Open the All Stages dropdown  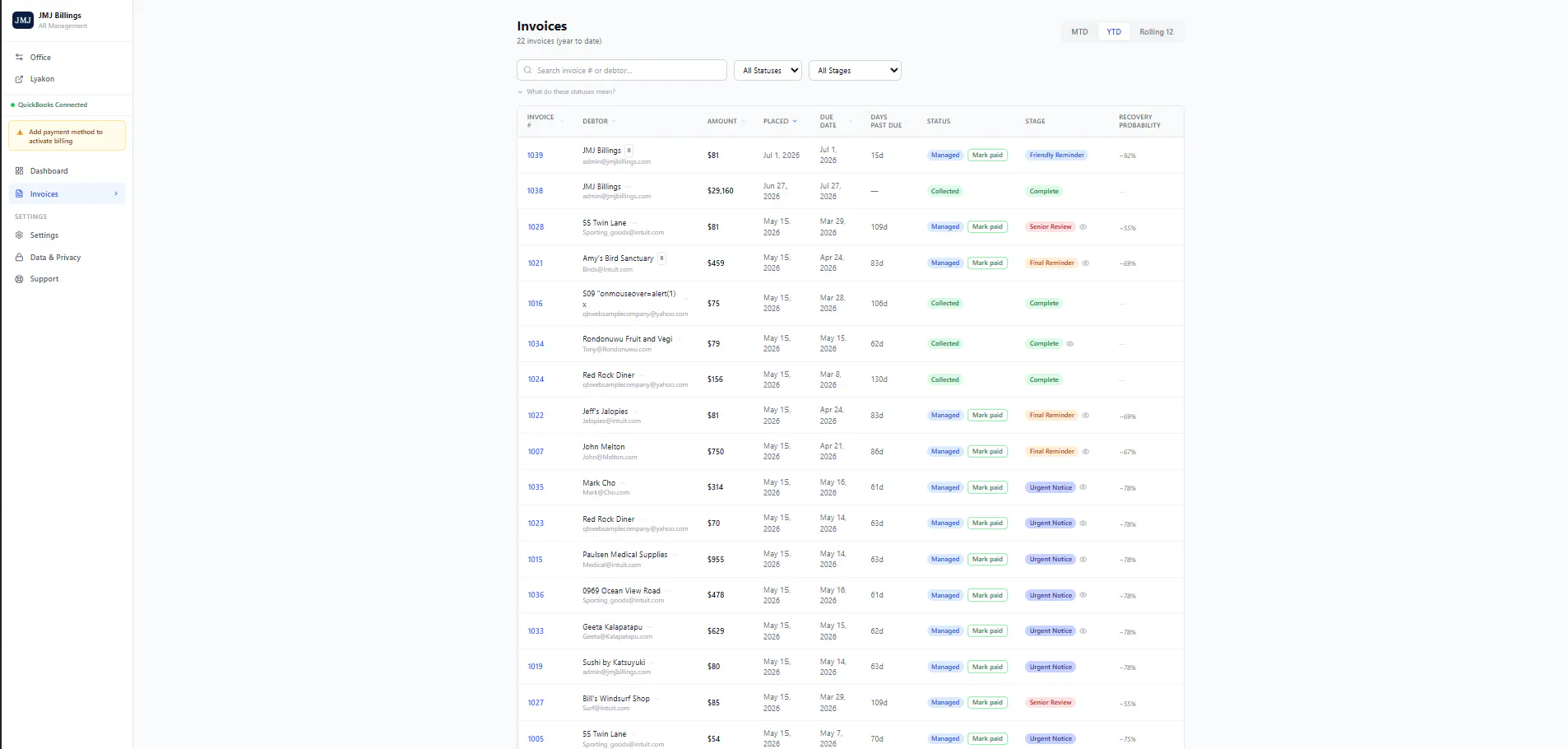[x=855, y=71]
